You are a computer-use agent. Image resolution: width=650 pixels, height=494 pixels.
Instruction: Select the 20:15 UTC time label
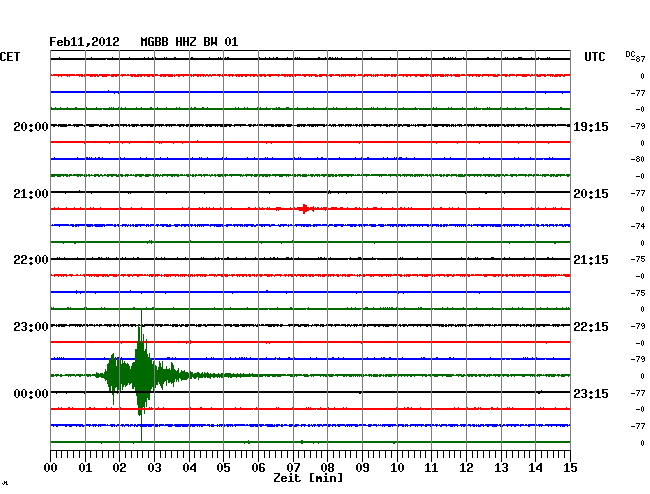click(x=591, y=194)
